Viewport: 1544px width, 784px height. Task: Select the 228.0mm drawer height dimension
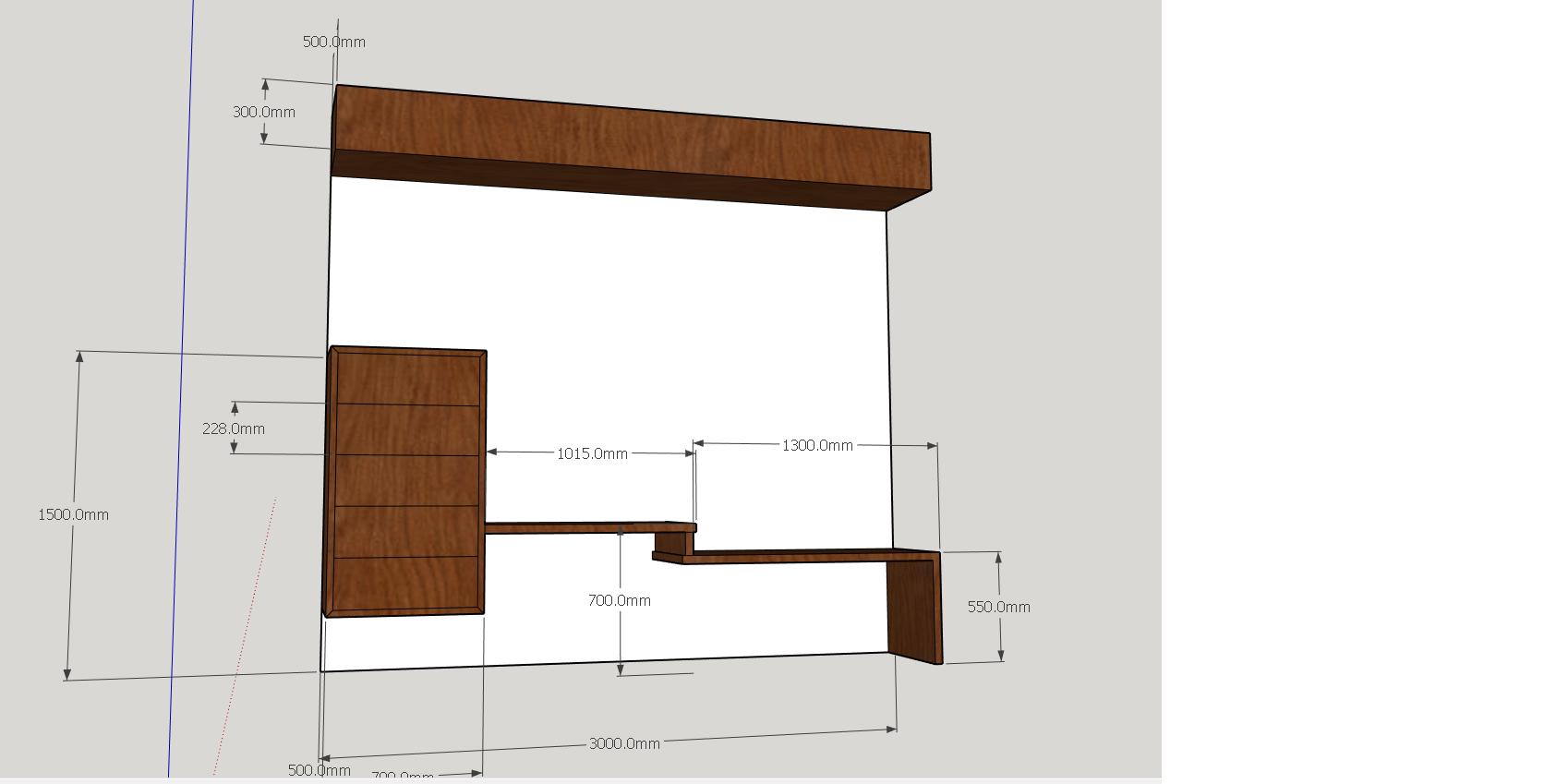(x=234, y=428)
